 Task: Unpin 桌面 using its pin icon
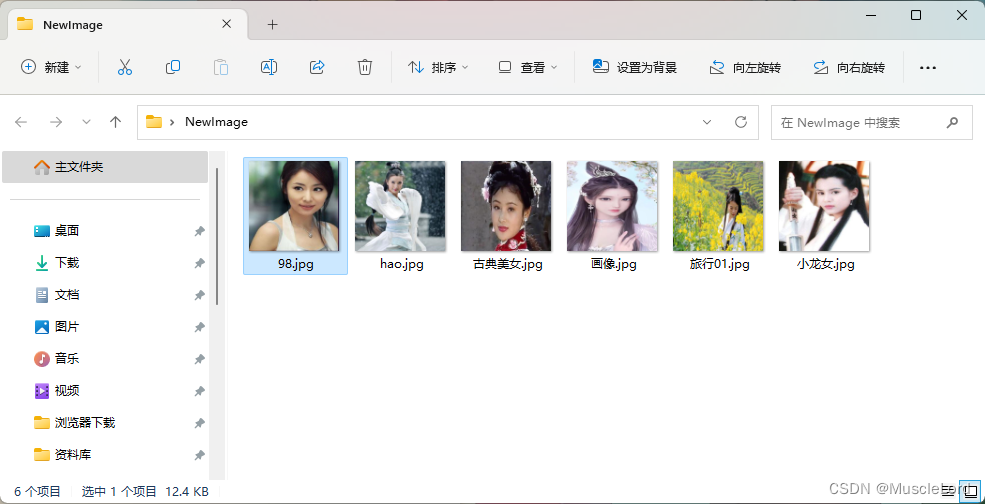point(199,231)
